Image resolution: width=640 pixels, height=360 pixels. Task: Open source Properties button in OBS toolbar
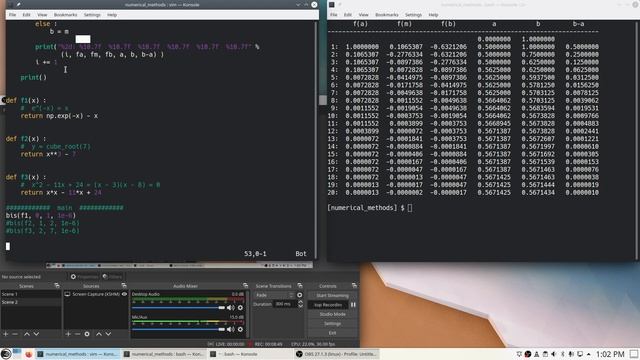click(x=84, y=277)
